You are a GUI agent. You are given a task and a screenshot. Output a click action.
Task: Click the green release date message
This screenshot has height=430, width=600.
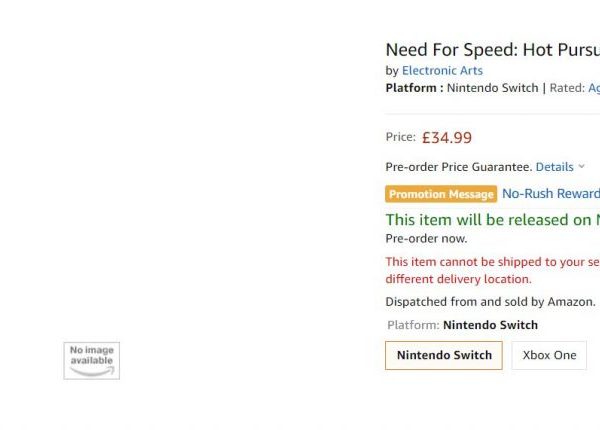point(493,220)
